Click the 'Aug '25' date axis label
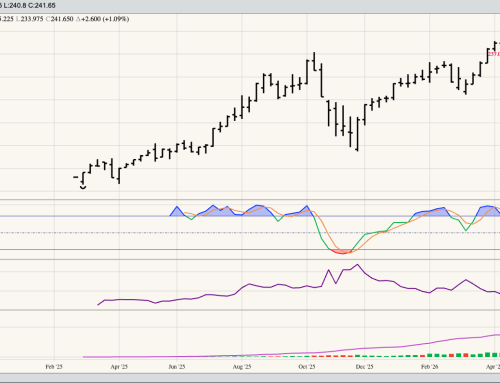This screenshot has width=500, height=383. 242,367
